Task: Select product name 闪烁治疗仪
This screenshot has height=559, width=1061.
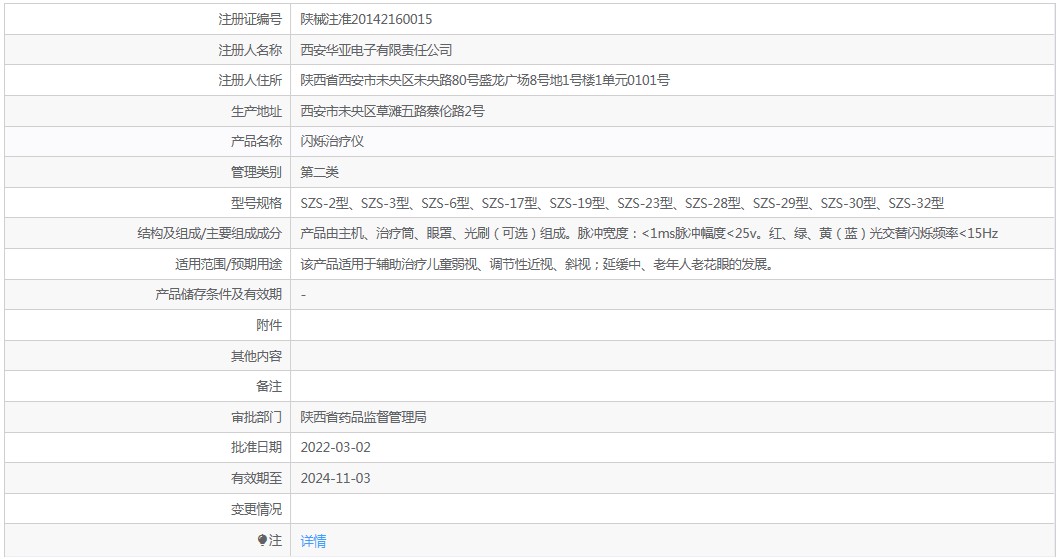Action: point(332,141)
